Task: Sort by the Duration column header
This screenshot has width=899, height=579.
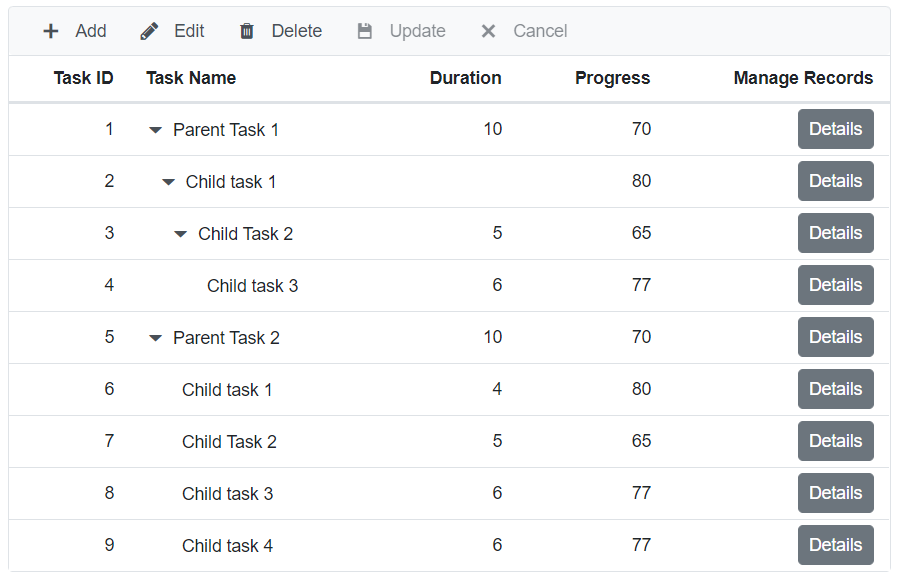Action: [465, 78]
